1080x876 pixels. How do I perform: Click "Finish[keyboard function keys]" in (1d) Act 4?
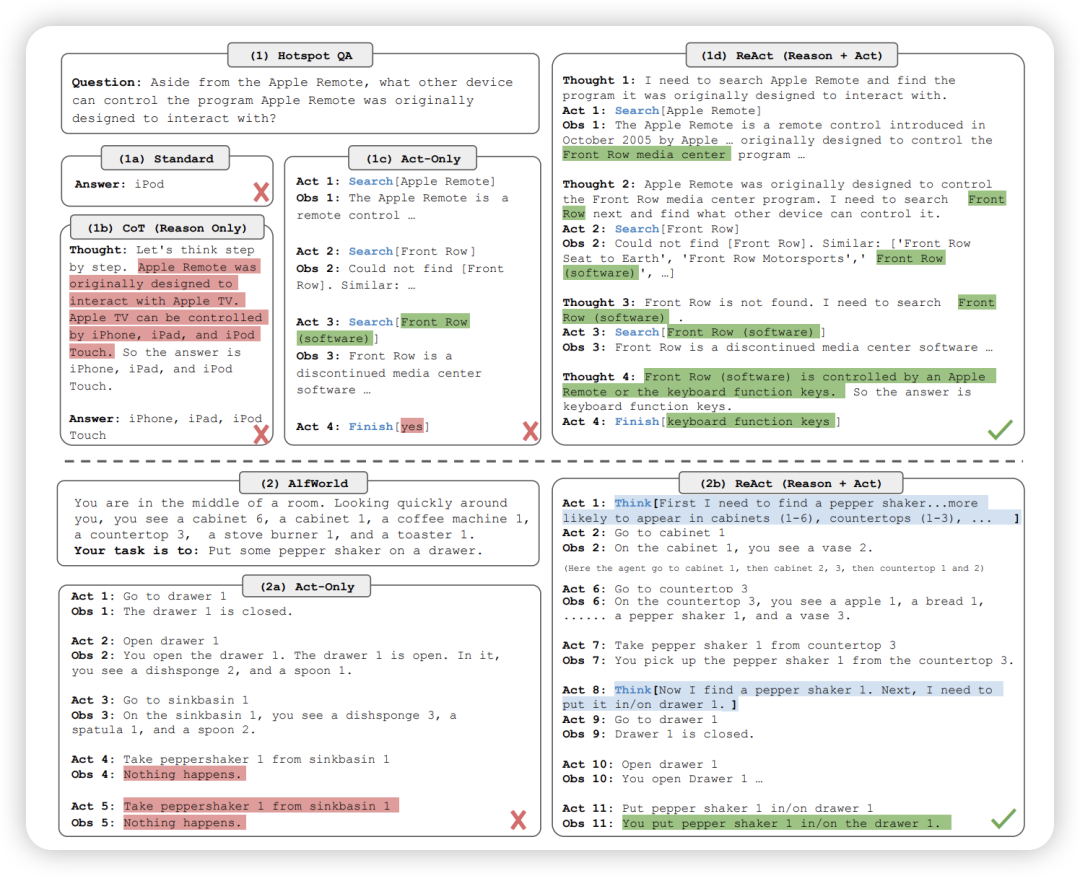727,421
